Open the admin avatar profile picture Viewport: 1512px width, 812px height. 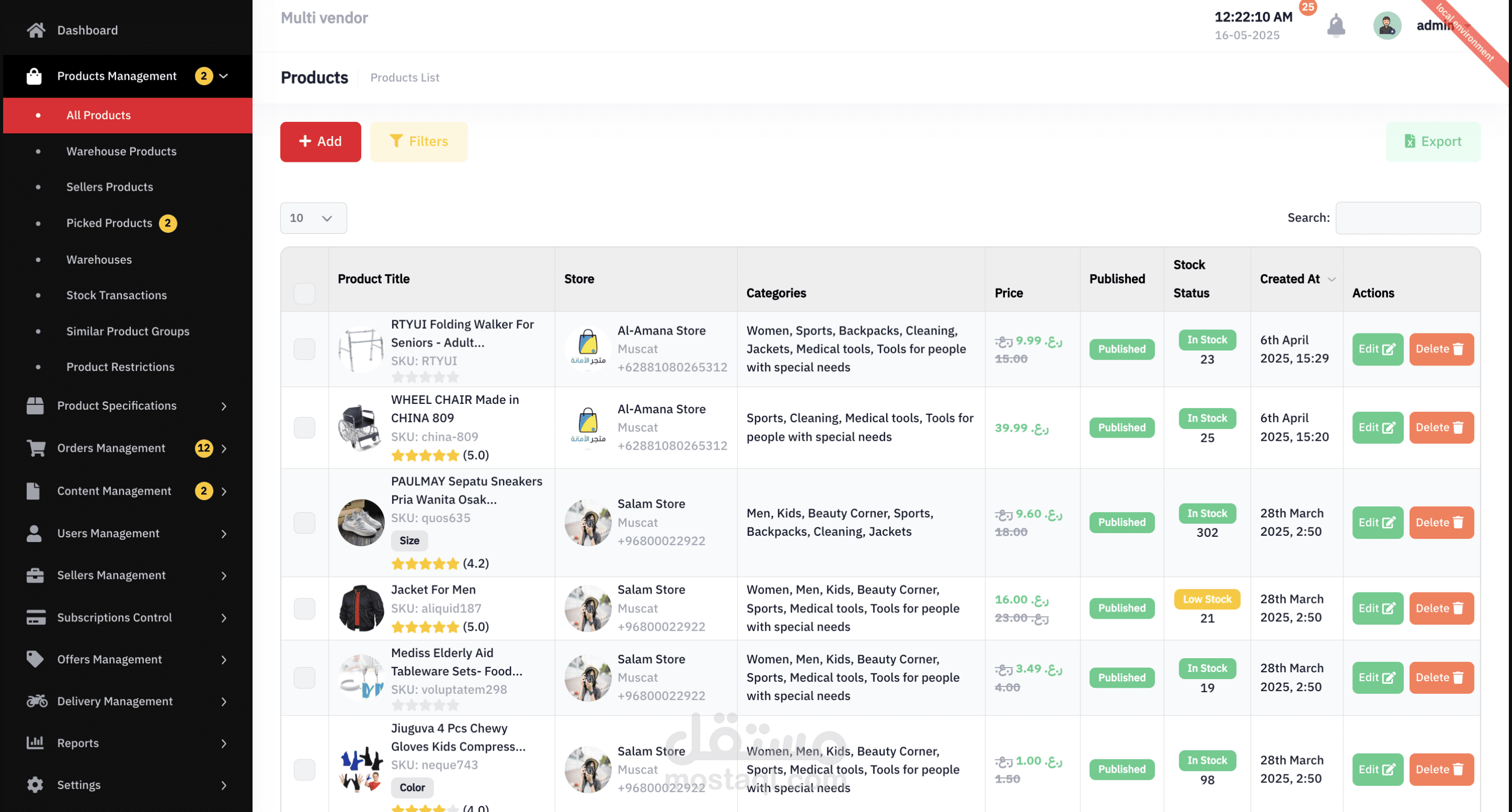(x=1387, y=25)
